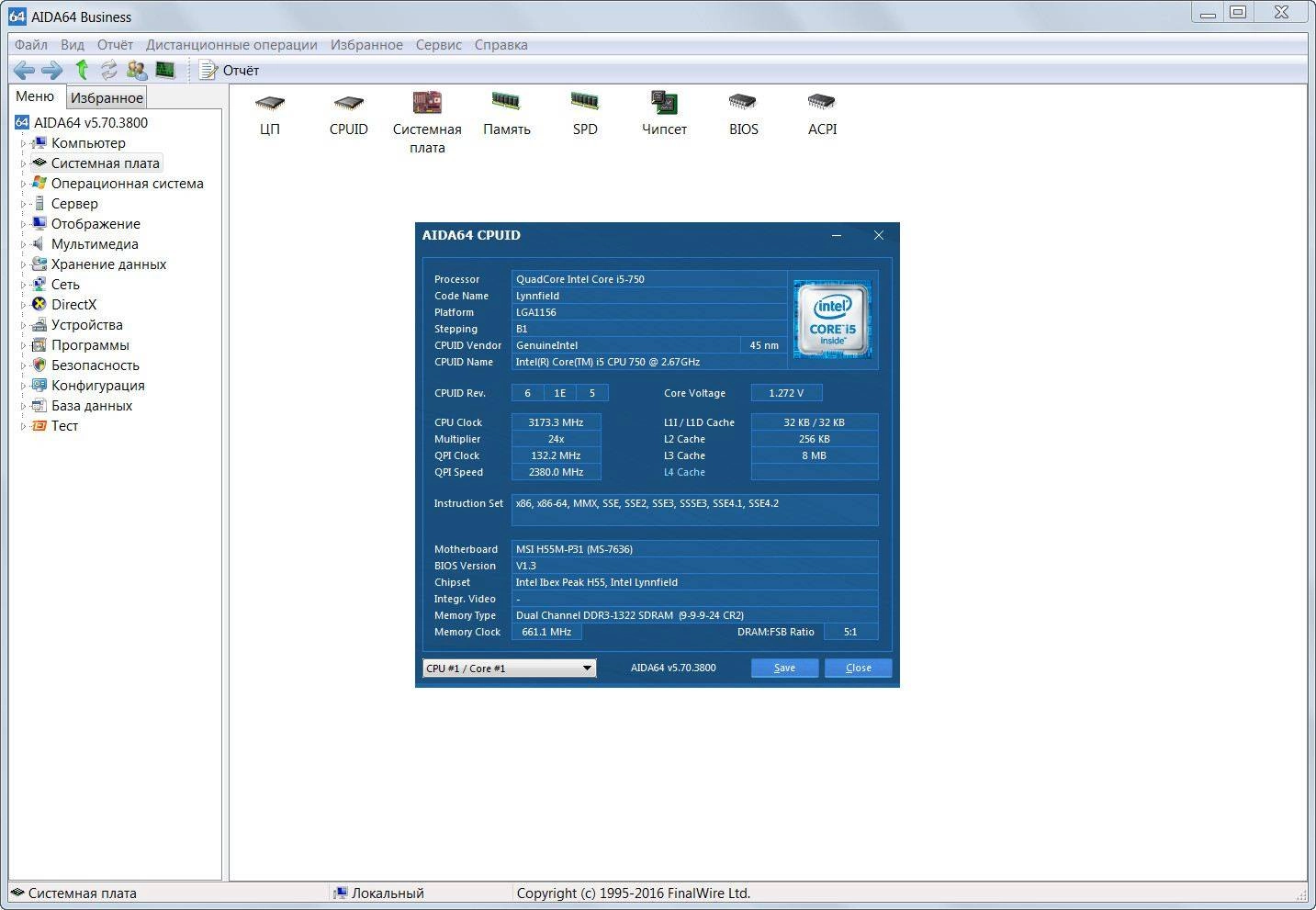Click the DRAM:FSB ratio value 5:1
The width and height of the screenshot is (1316, 910).
850,632
